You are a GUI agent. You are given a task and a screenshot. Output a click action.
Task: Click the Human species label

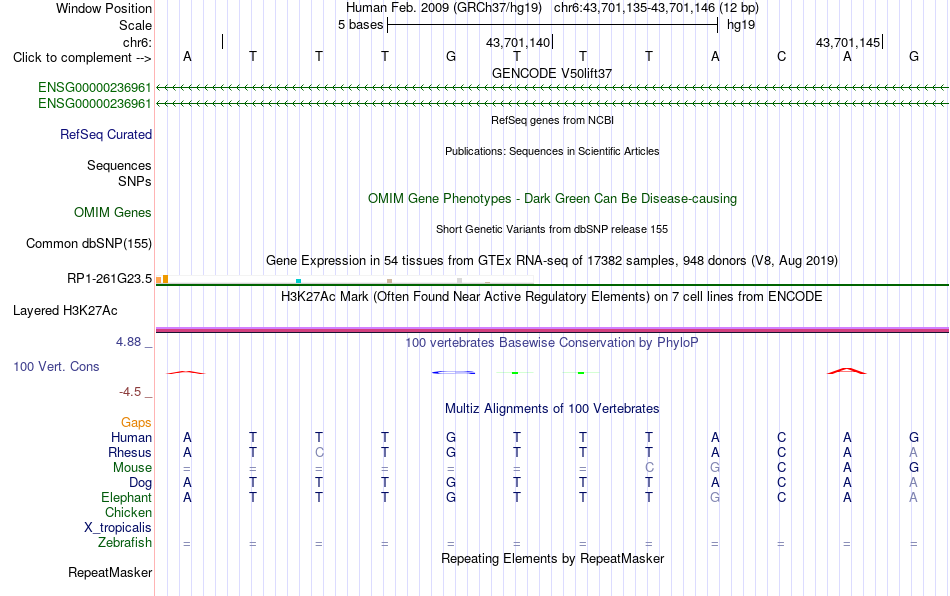131,437
